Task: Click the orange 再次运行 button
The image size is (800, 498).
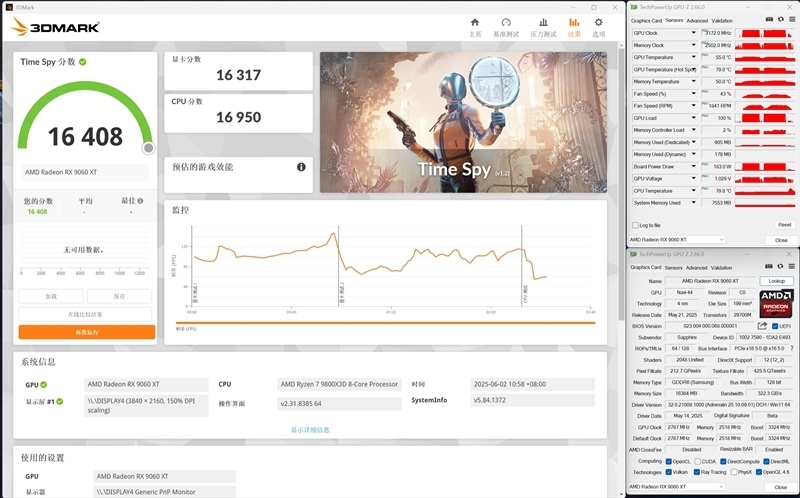Action: 87,332
